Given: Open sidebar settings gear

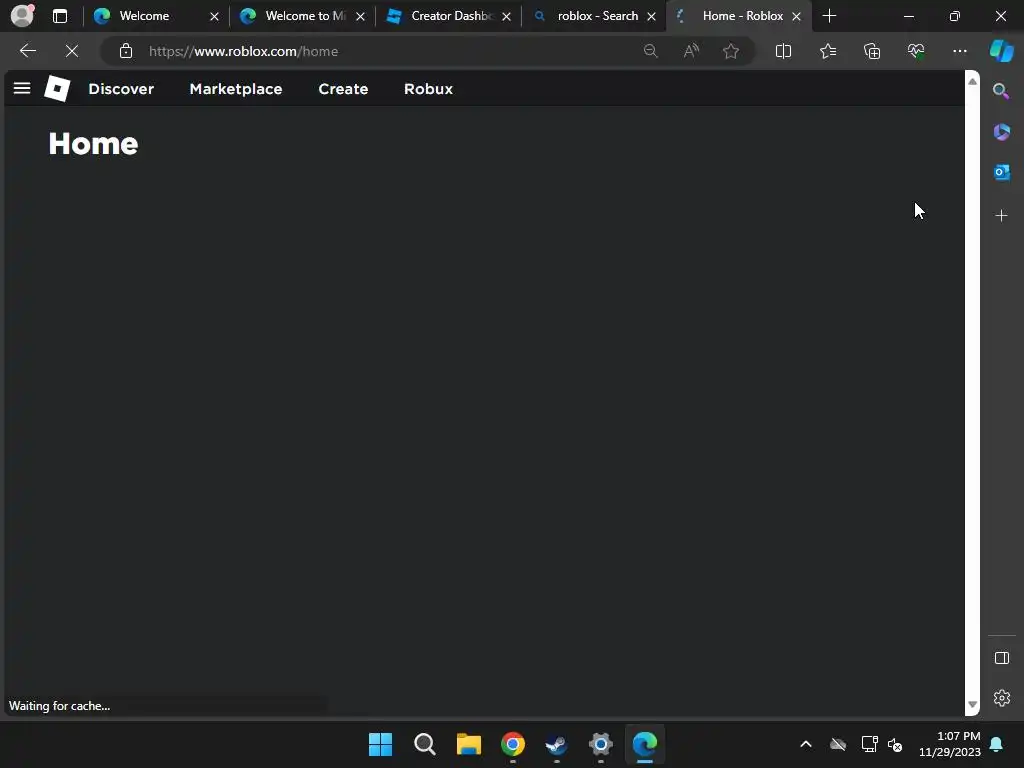Looking at the screenshot, I should pyautogui.click(x=1001, y=698).
